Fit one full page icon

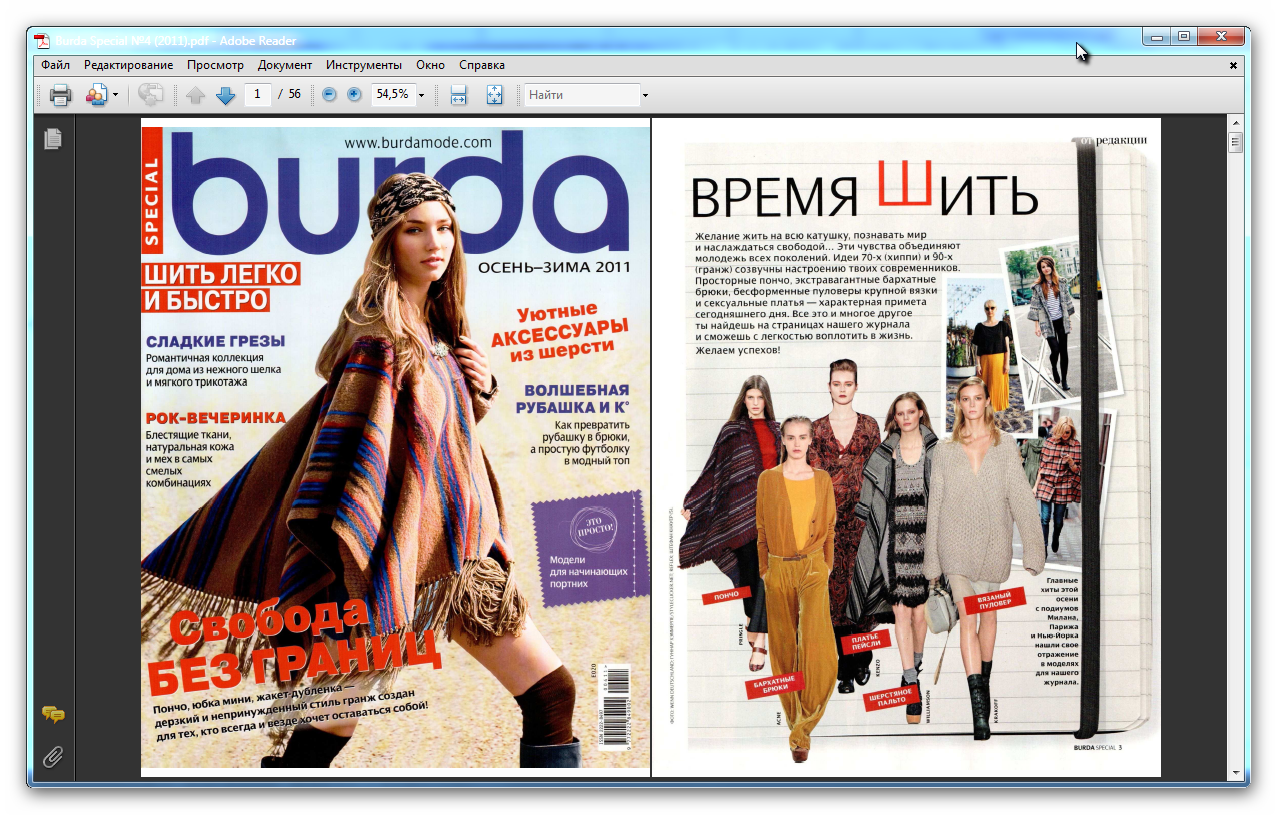click(494, 95)
